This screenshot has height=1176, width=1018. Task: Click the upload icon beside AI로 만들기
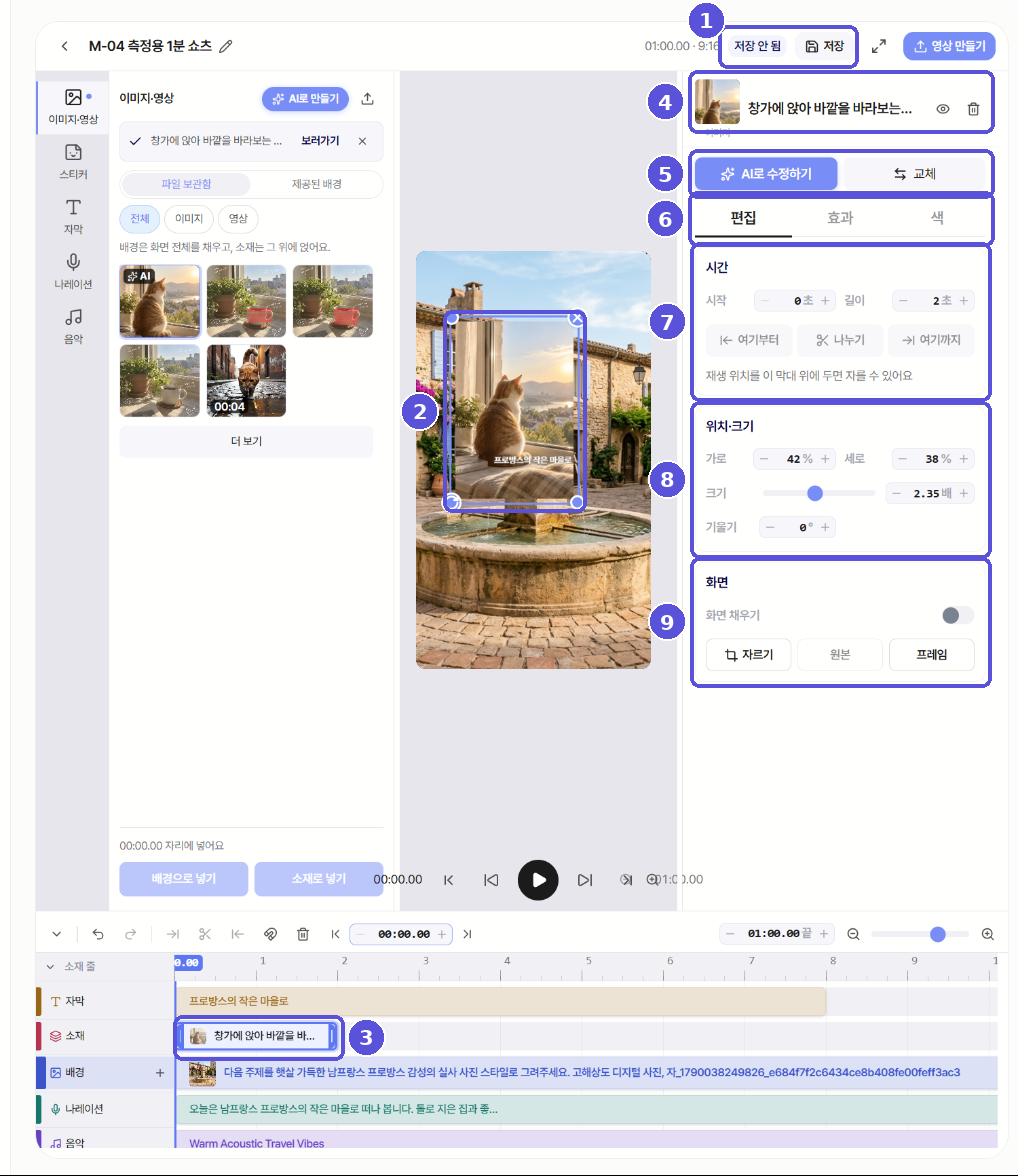(368, 99)
